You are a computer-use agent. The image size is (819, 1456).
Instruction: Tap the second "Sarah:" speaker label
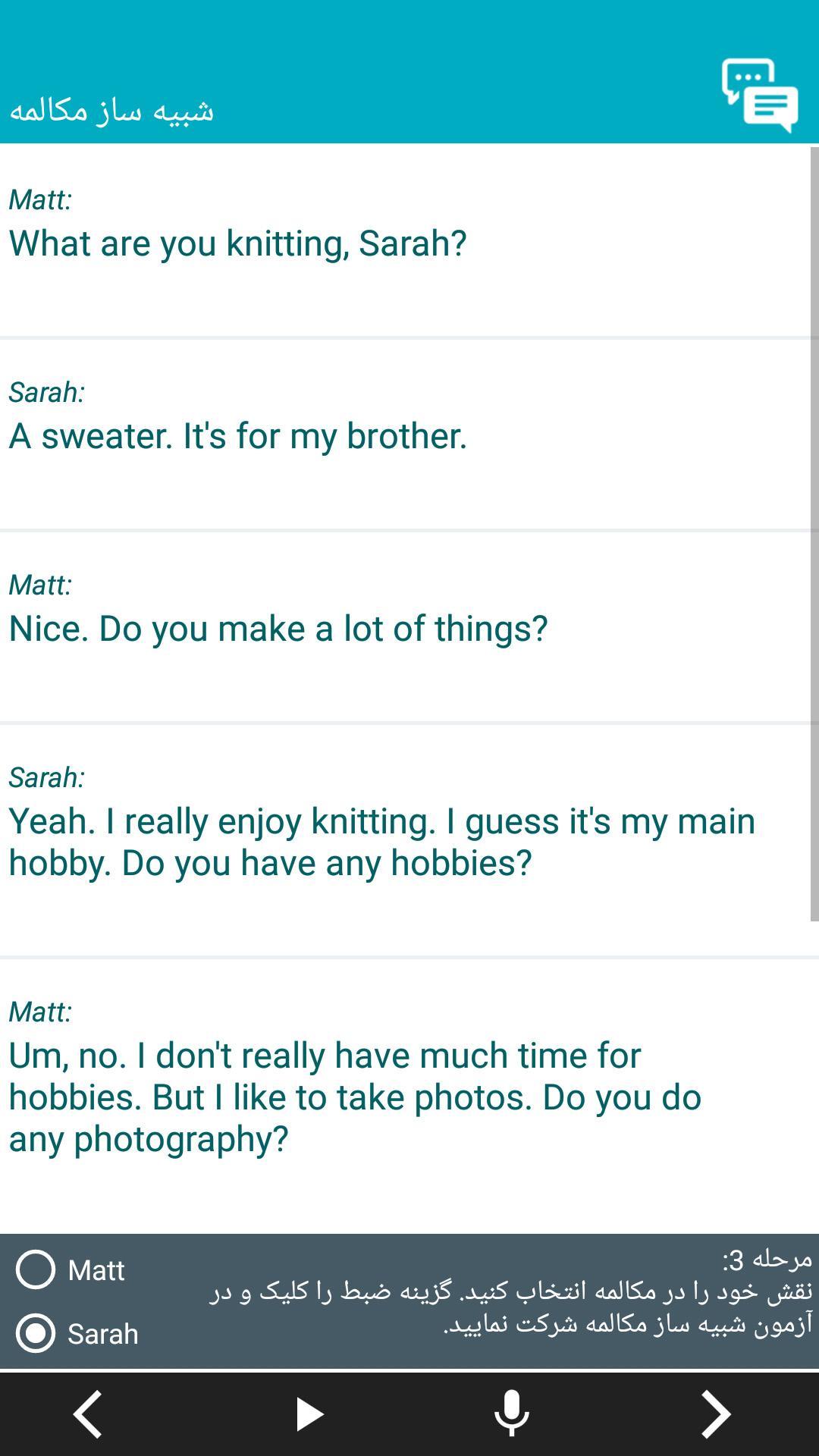pyautogui.click(x=46, y=777)
